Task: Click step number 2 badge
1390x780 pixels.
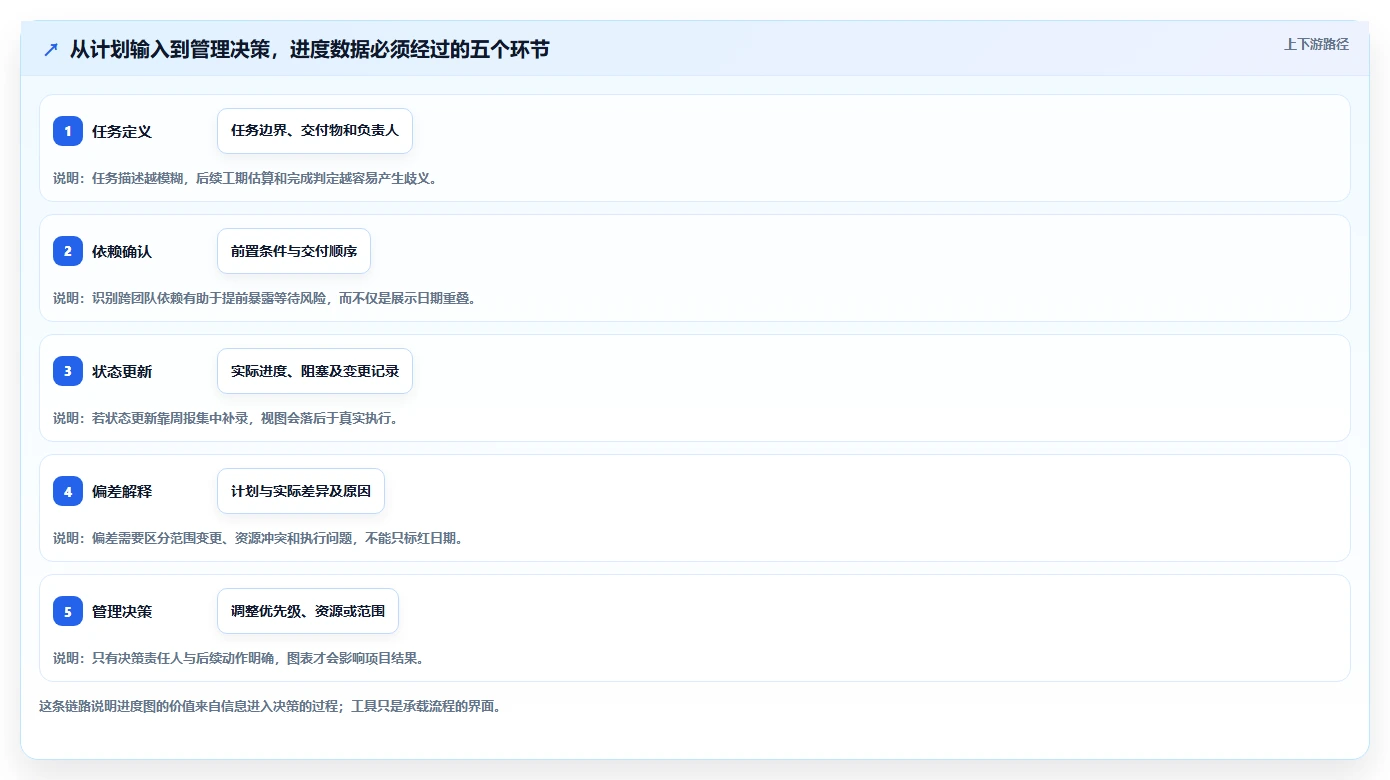Action: [68, 251]
